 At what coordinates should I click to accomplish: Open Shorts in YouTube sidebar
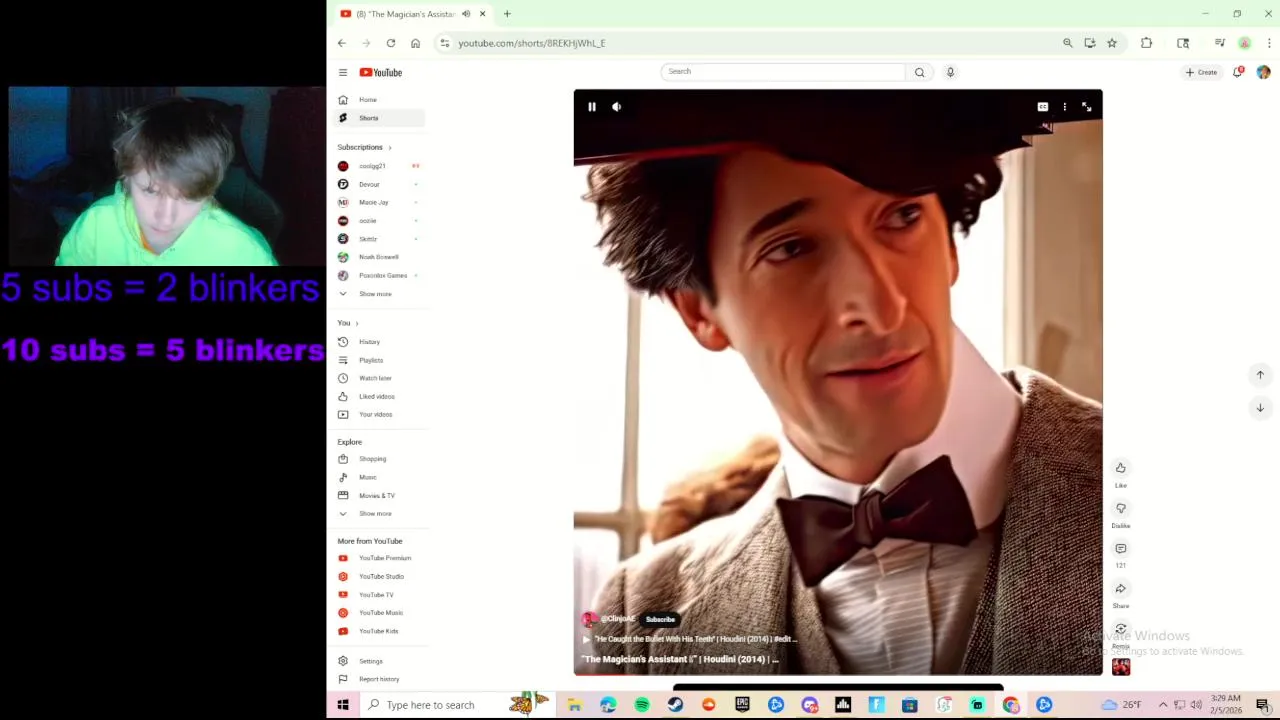click(x=379, y=118)
